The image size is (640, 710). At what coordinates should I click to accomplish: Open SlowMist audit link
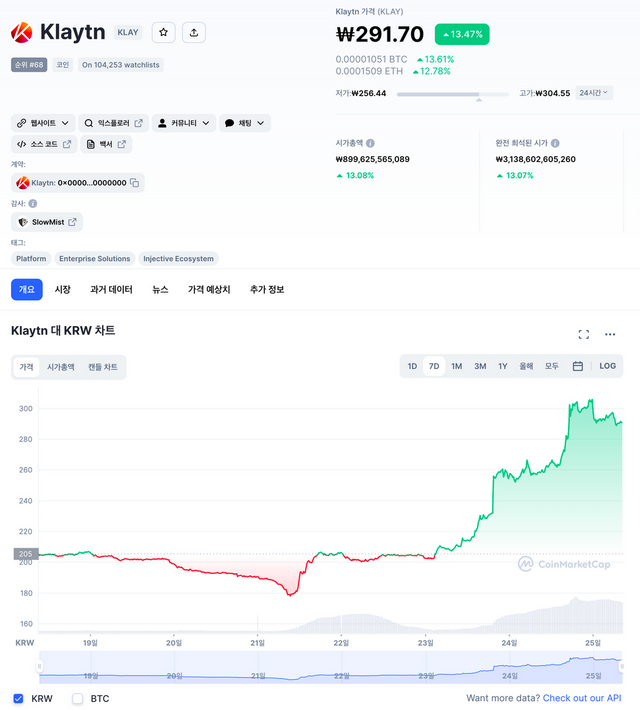[x=47, y=222]
